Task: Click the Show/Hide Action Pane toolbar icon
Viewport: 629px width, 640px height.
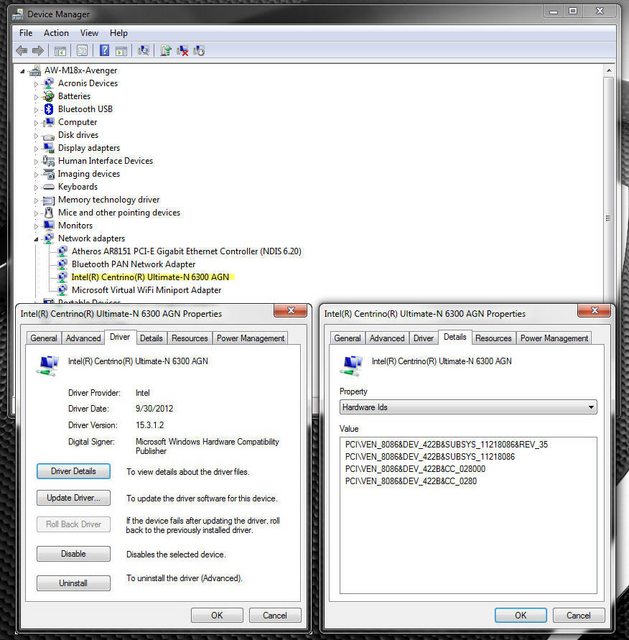Action: (x=121, y=51)
